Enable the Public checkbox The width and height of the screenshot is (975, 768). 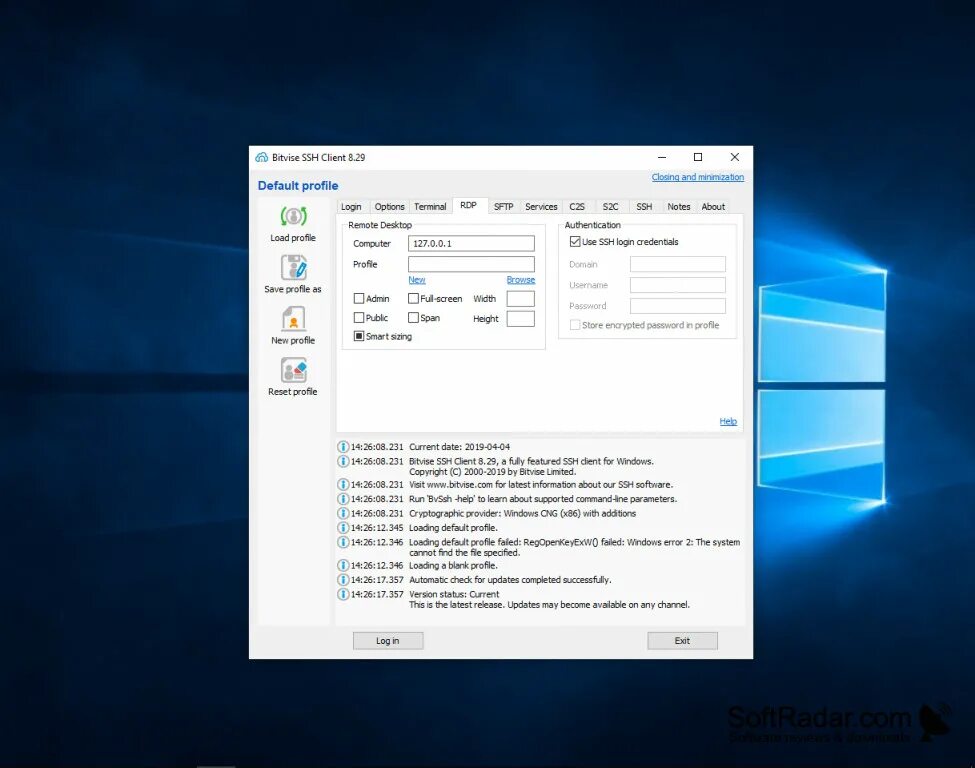(x=359, y=318)
